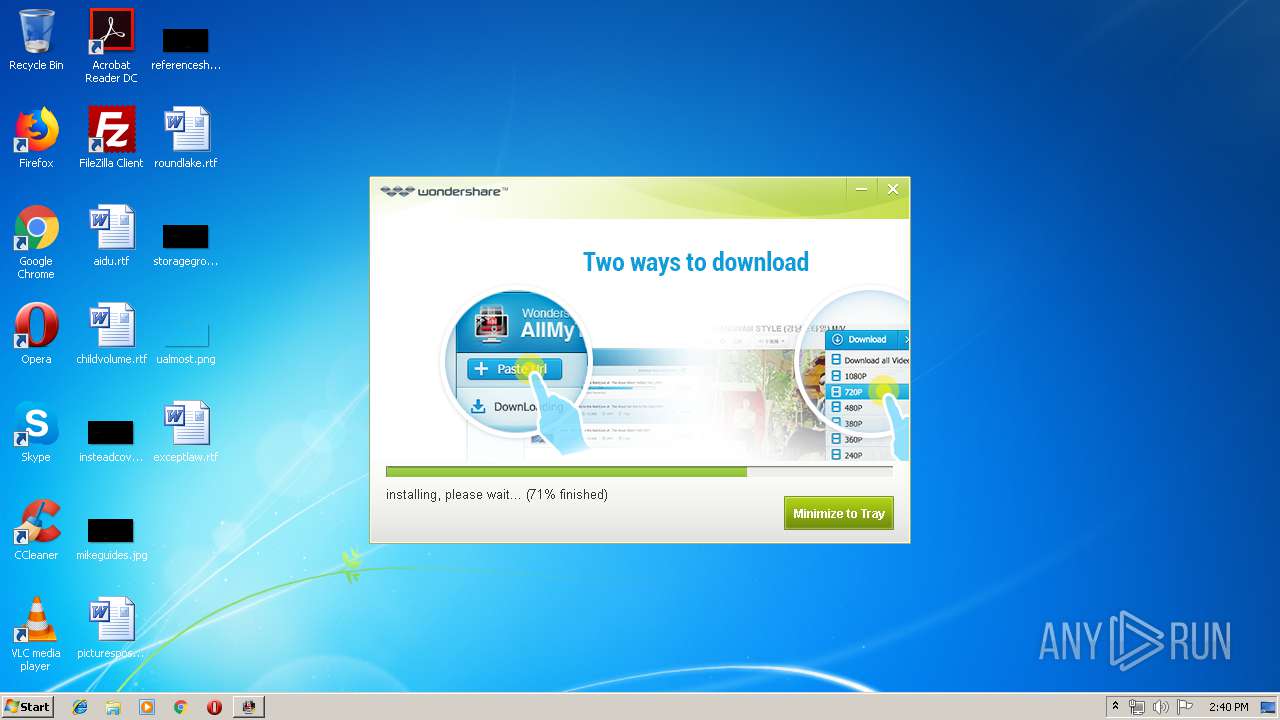1280x720 pixels.
Task: Open the Recycle Bin desktop icon
Action: click(x=36, y=41)
